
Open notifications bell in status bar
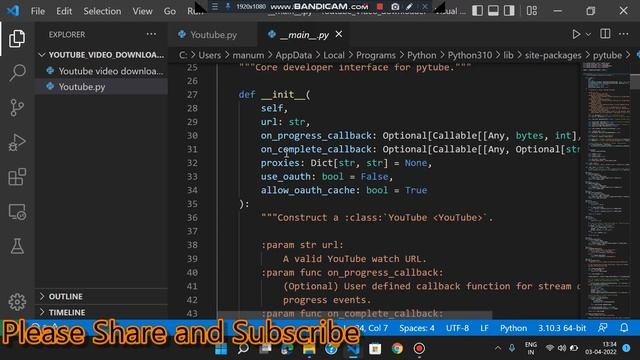(624, 328)
